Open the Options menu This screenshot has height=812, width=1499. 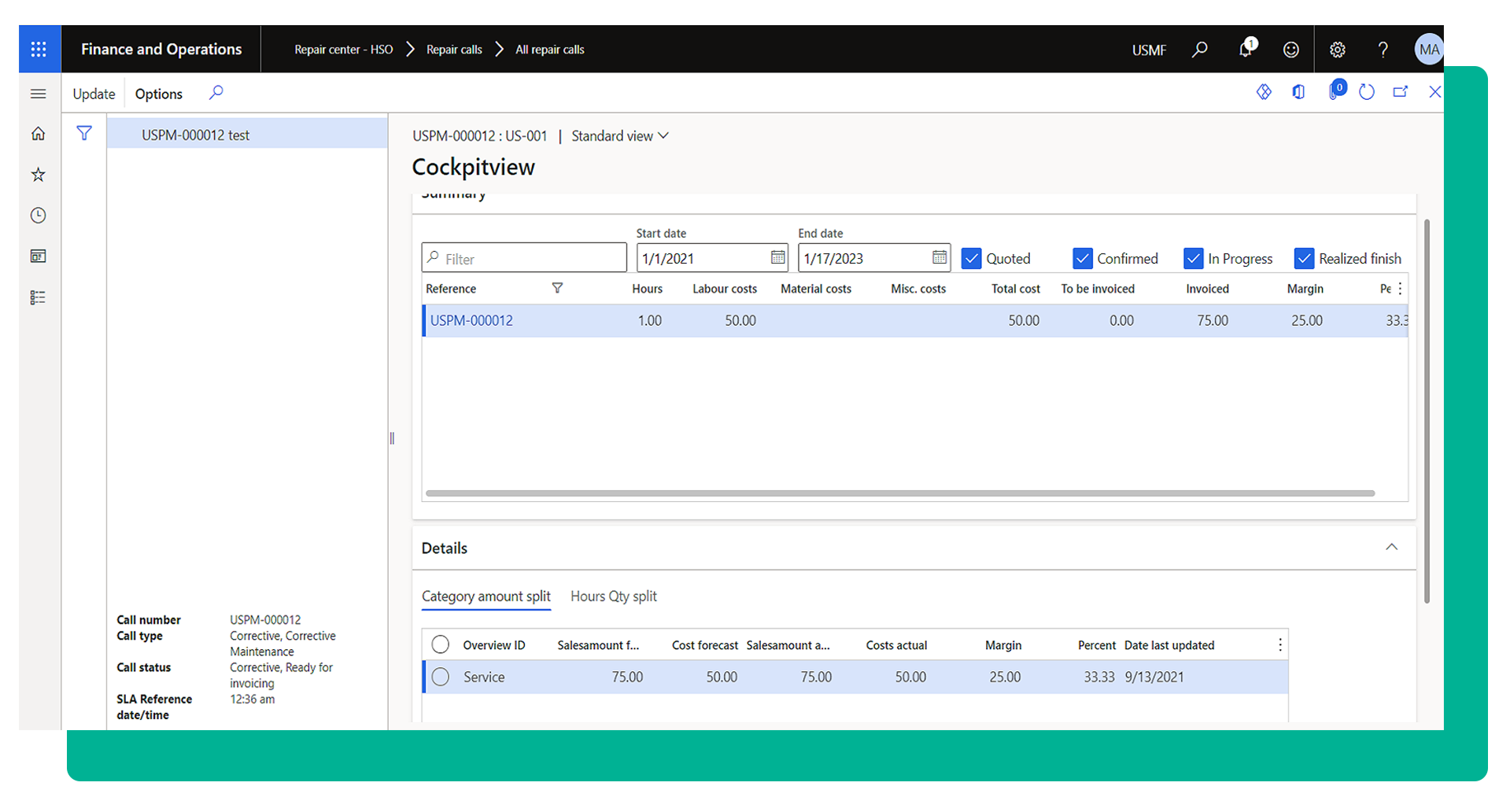point(158,94)
